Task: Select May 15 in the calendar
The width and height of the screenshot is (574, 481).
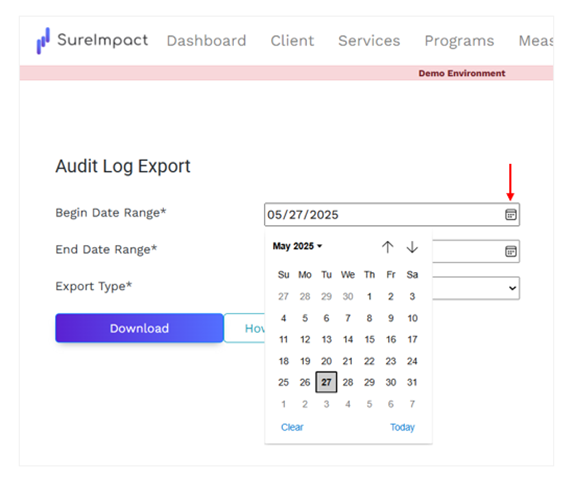Action: tap(369, 340)
